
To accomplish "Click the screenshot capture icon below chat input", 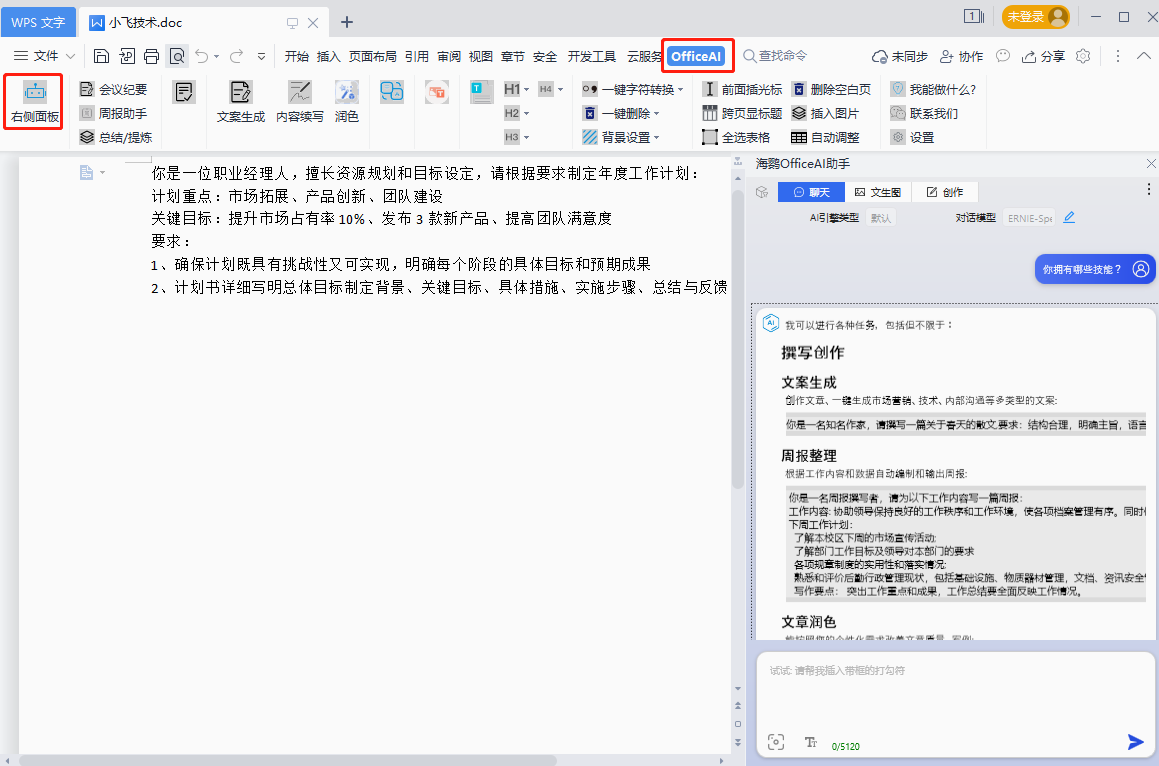I will 775,741.
